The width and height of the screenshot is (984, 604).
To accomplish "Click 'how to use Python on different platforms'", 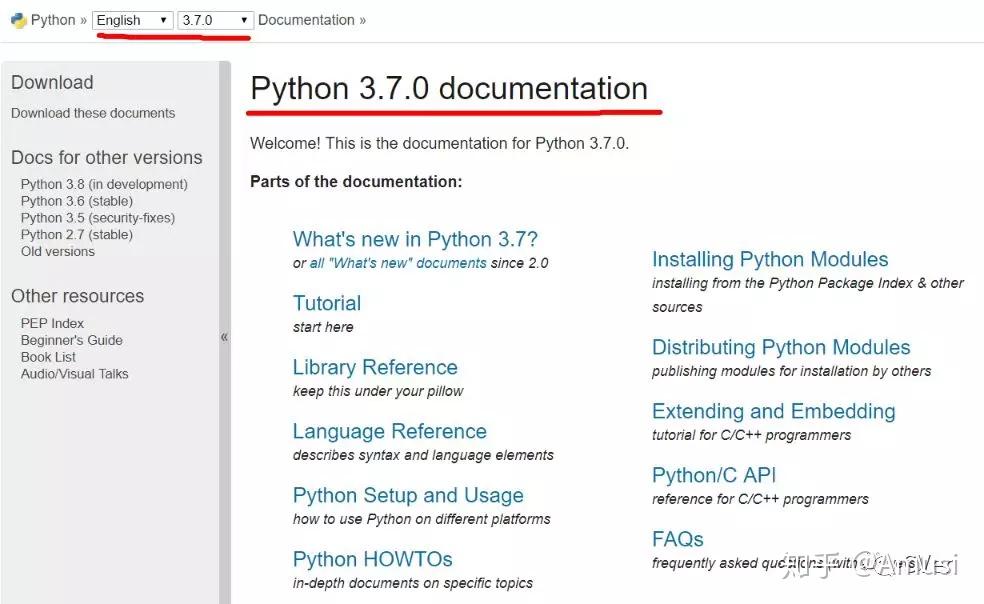I will 421,519.
